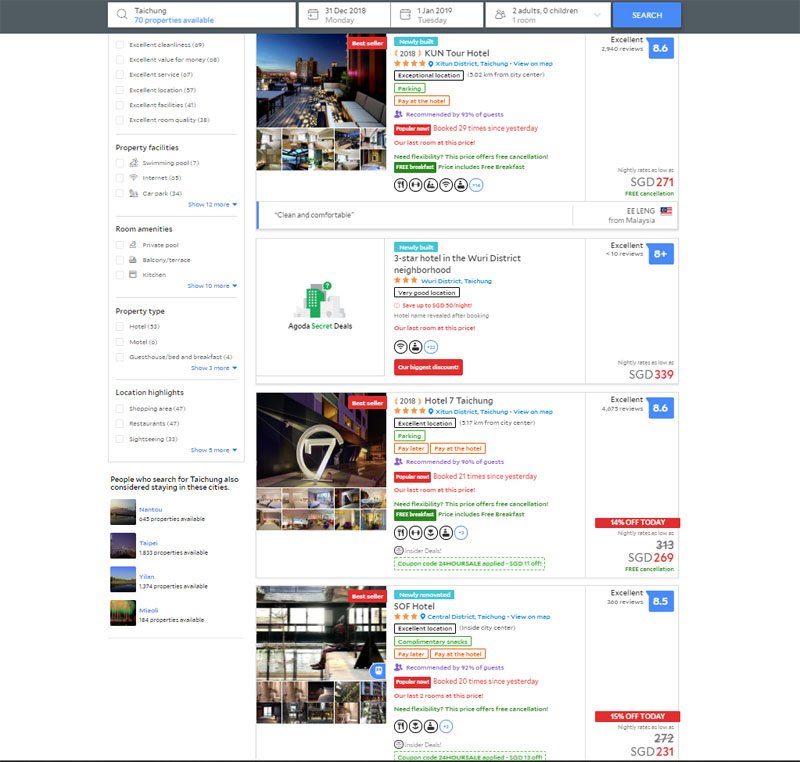Click KUN Tour Hotel fitness amenity icon
Image resolution: width=800 pixels, height=762 pixels.
point(416,185)
